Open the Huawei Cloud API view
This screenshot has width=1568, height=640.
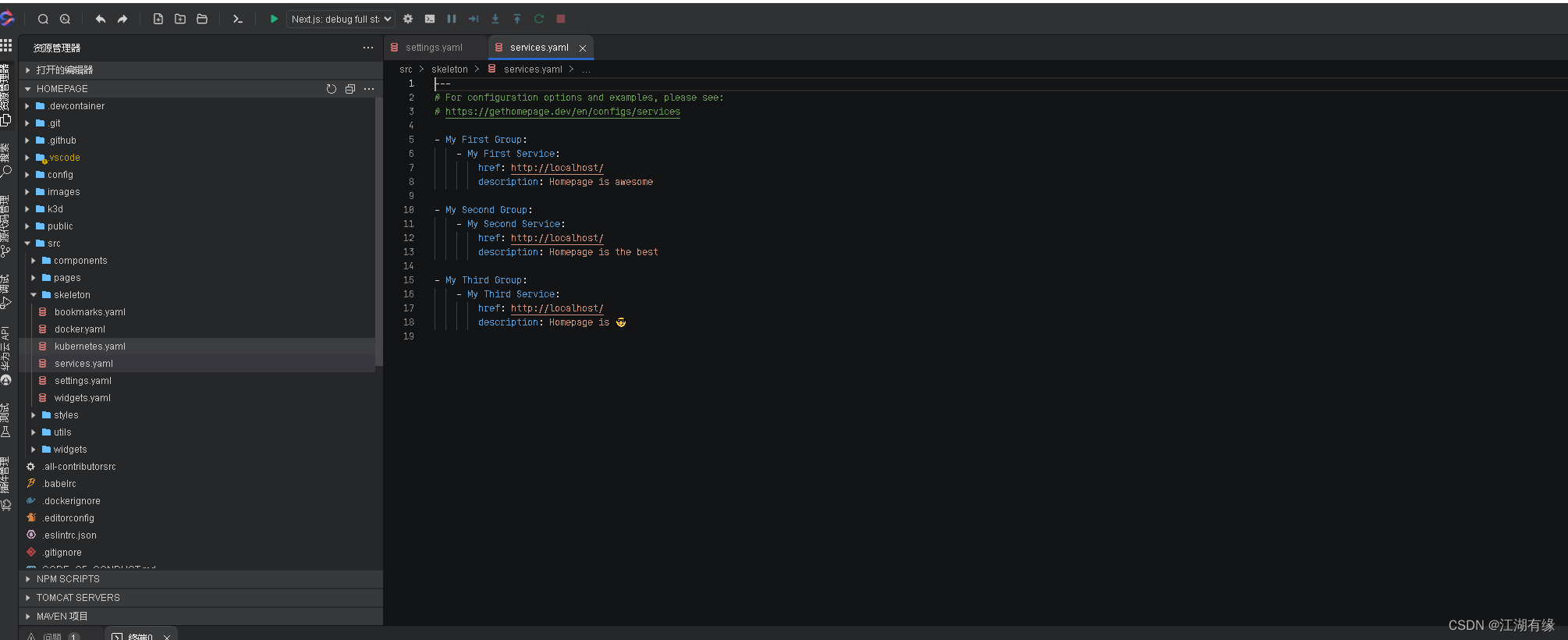point(5,357)
